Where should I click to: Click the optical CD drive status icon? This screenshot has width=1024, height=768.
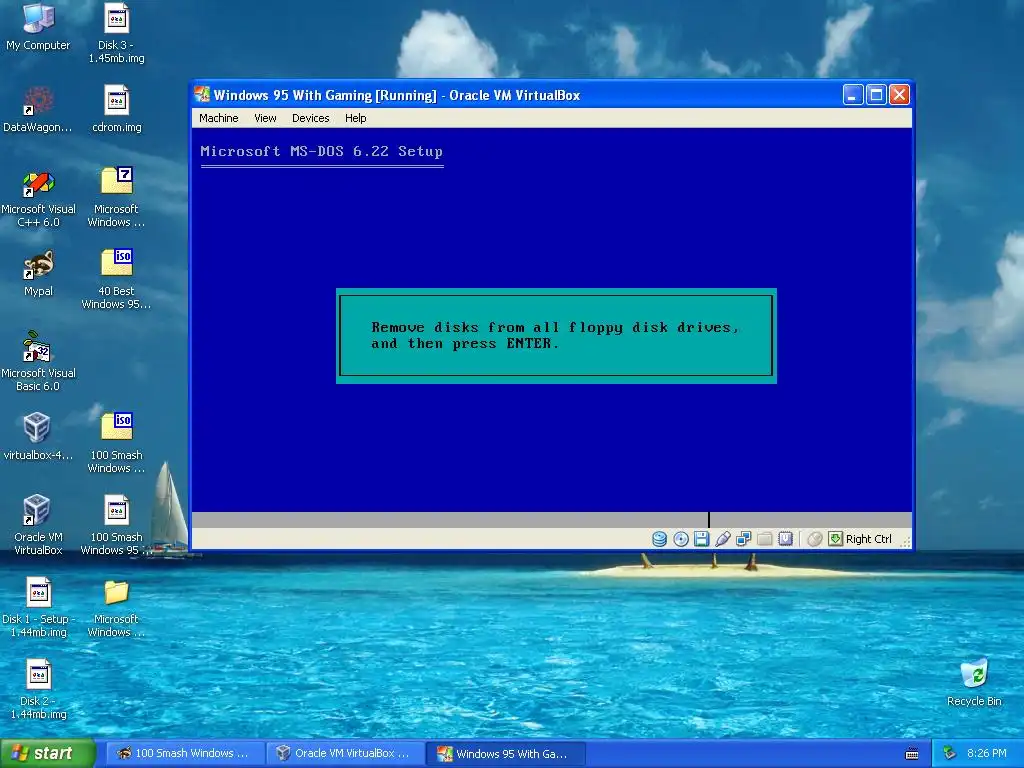pyautogui.click(x=680, y=539)
